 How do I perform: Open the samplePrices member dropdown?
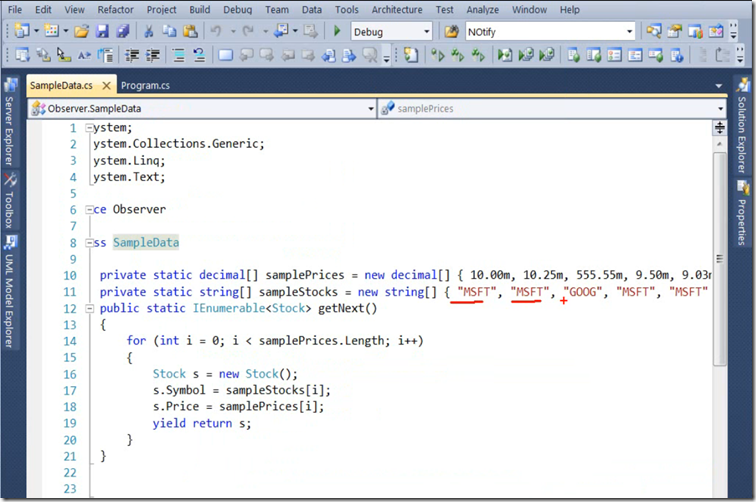coord(720,109)
